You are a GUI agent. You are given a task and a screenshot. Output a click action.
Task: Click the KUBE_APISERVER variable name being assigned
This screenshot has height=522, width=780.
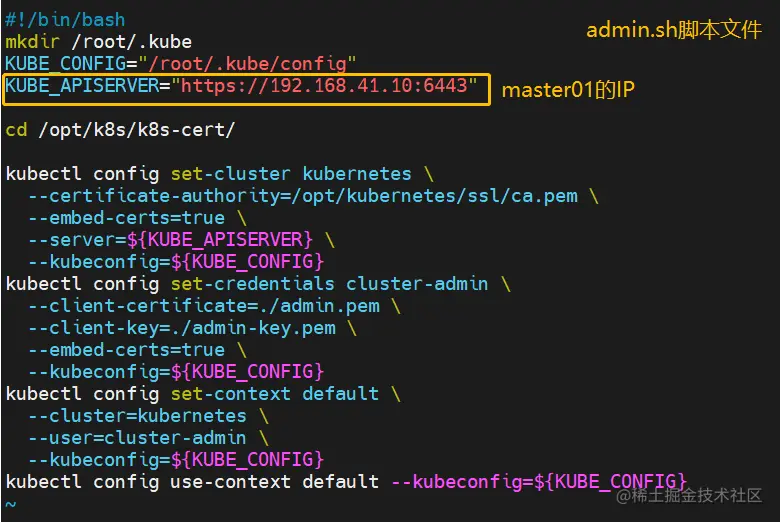tap(82, 86)
